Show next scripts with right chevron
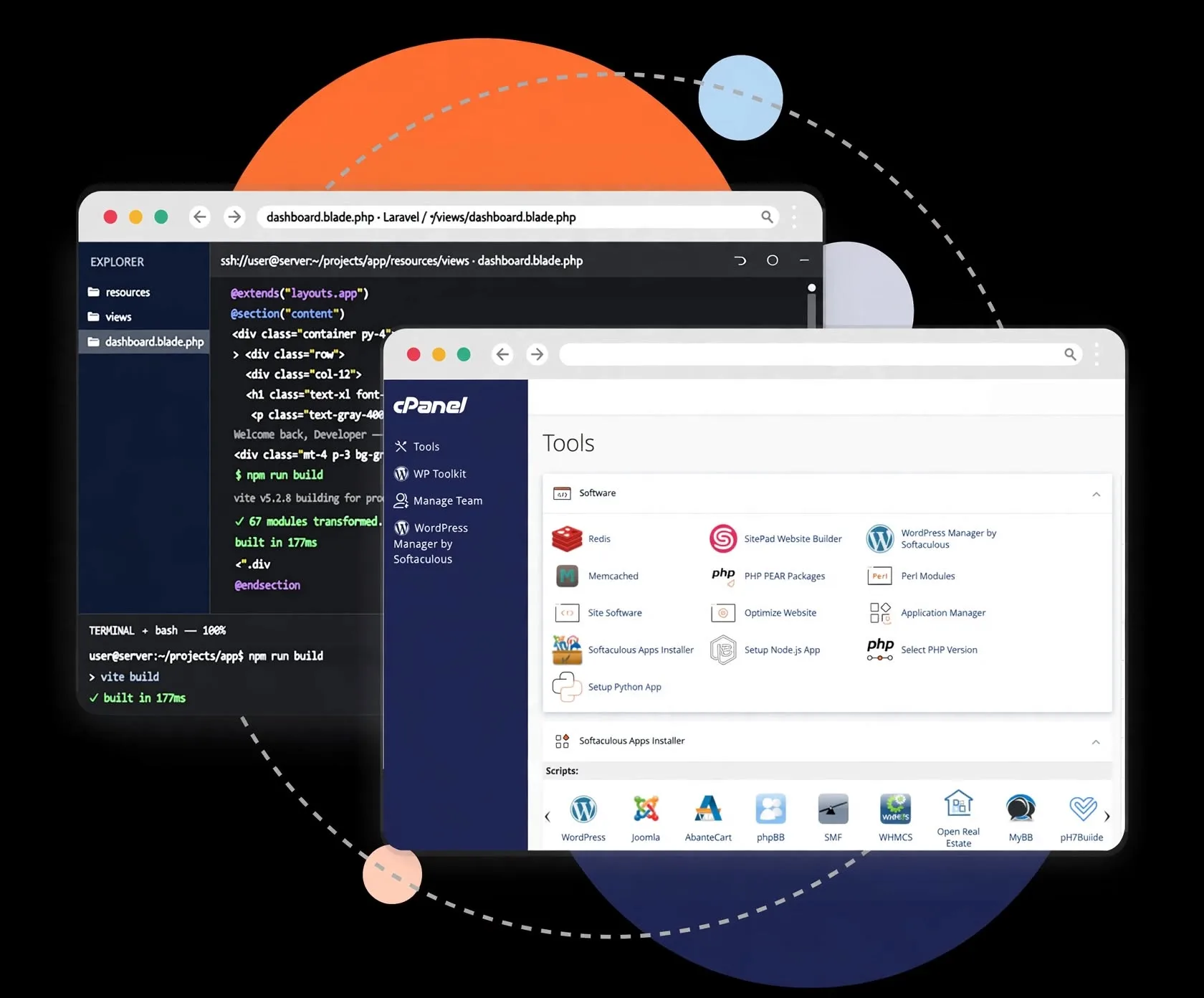1204x998 pixels. (x=1107, y=816)
